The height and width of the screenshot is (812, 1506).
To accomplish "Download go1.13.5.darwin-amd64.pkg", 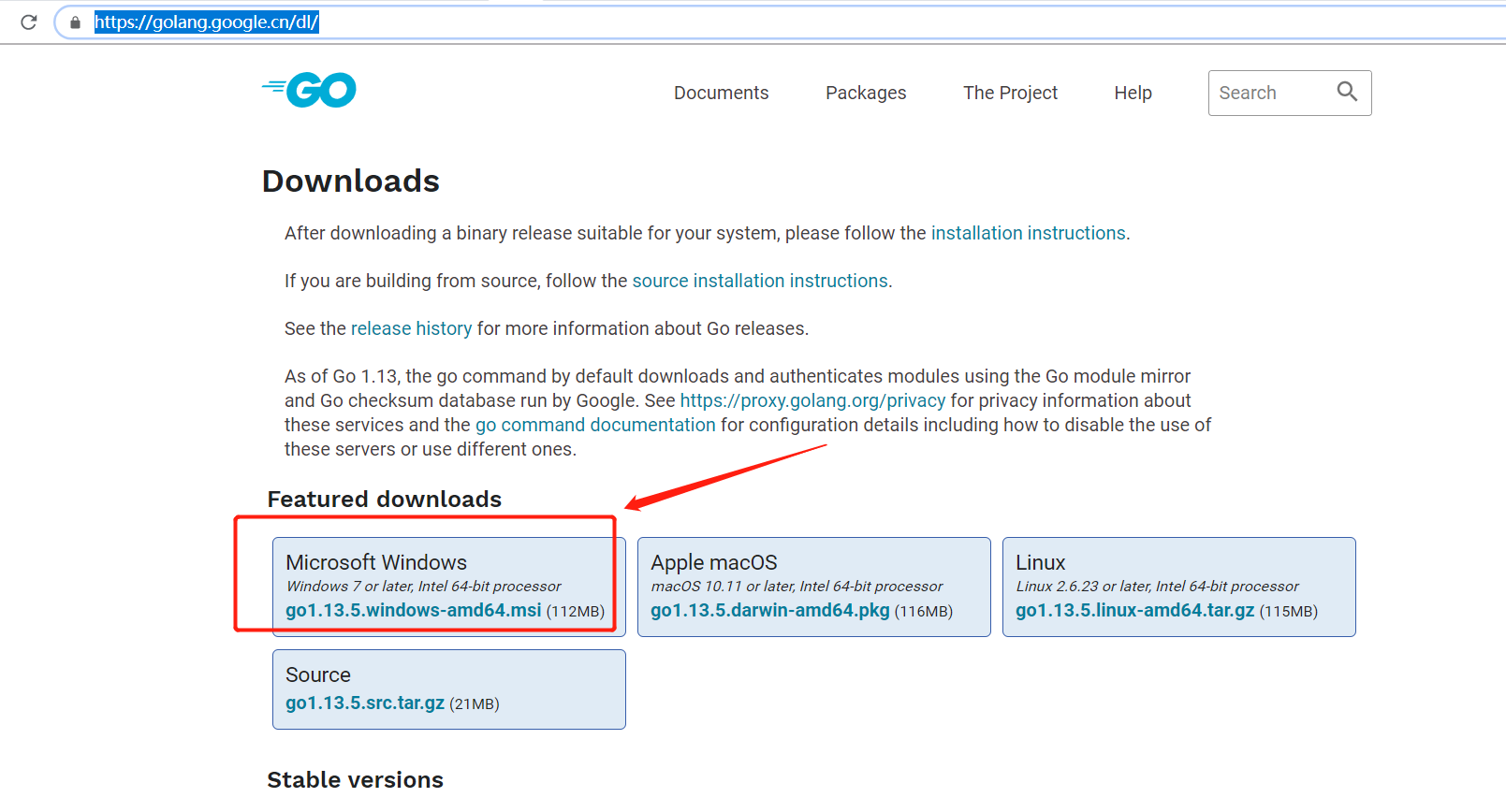I will 770,610.
